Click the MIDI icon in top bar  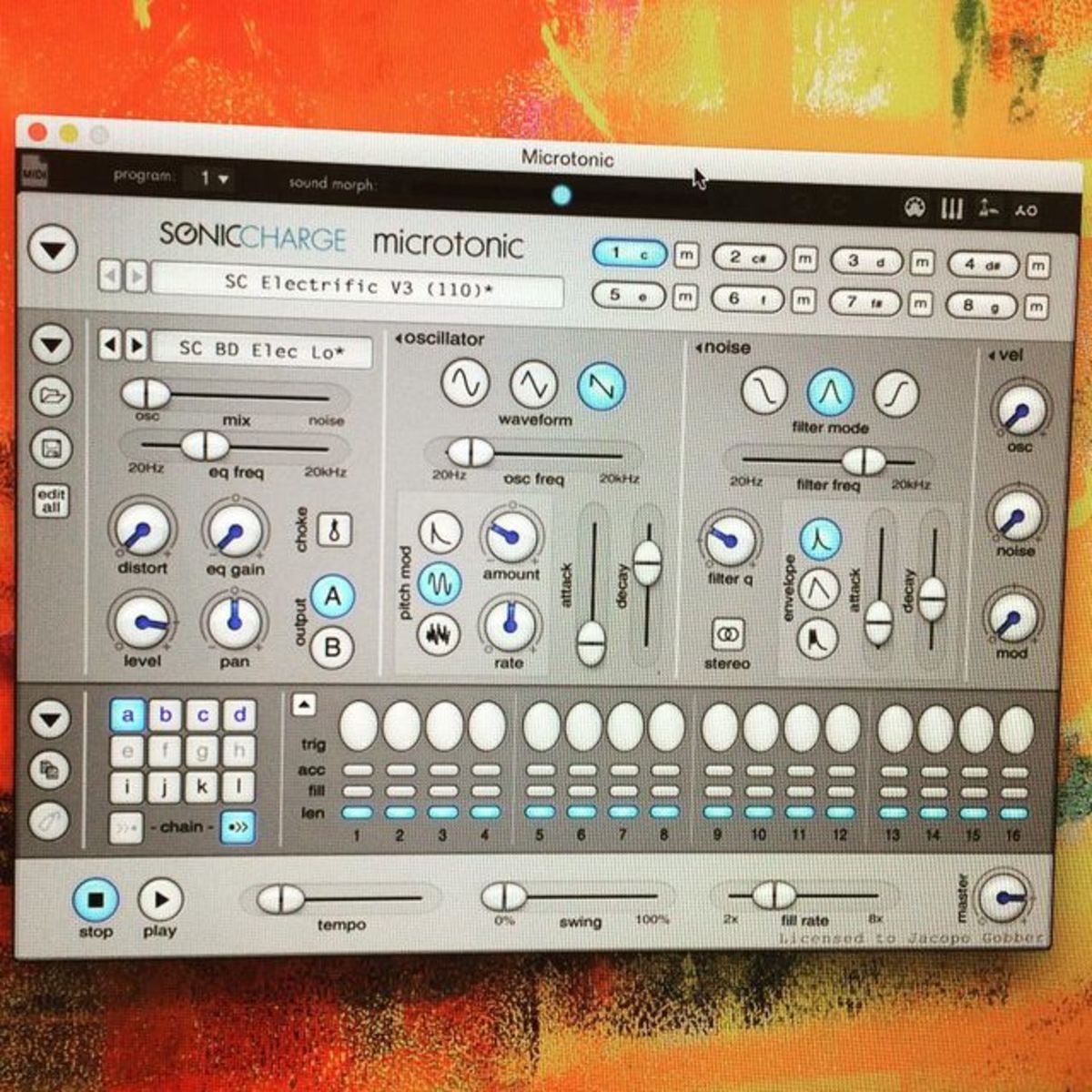point(34,172)
